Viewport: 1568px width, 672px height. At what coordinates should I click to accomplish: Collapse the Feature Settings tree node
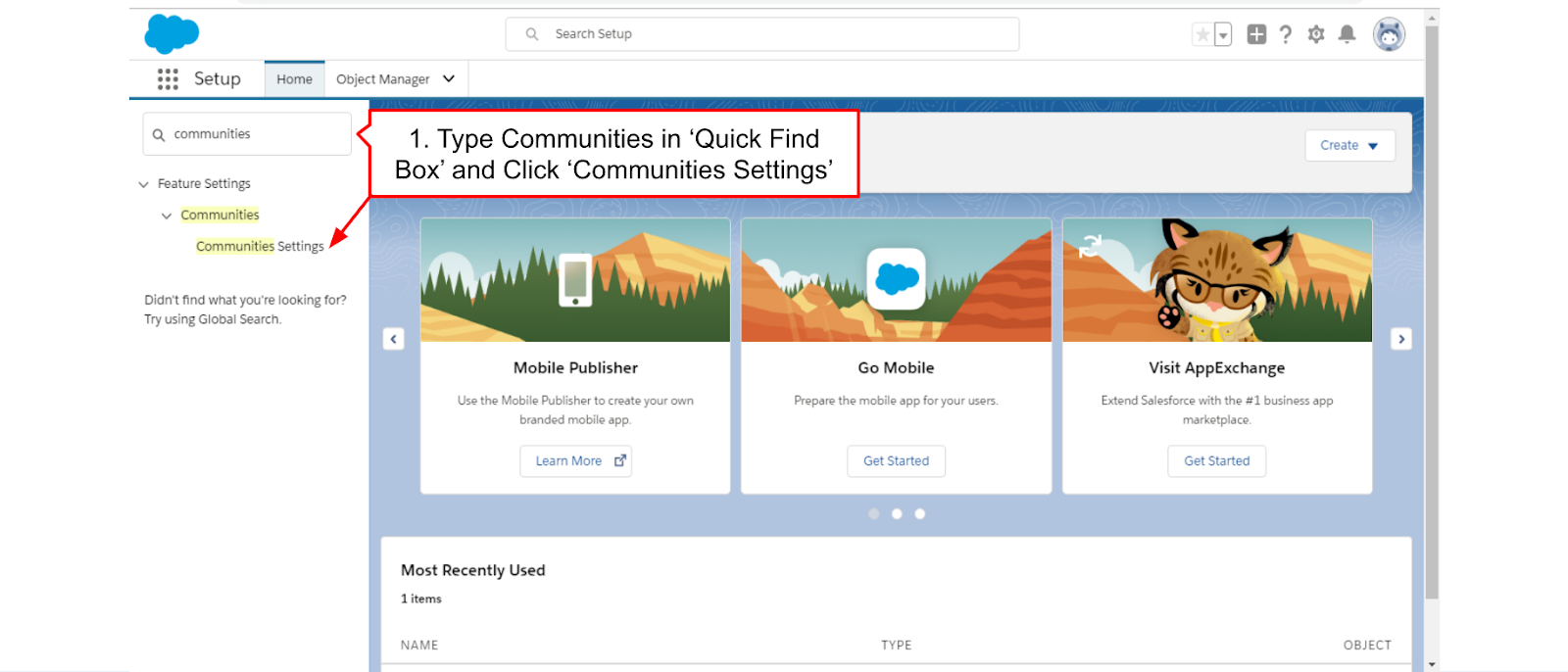click(144, 184)
